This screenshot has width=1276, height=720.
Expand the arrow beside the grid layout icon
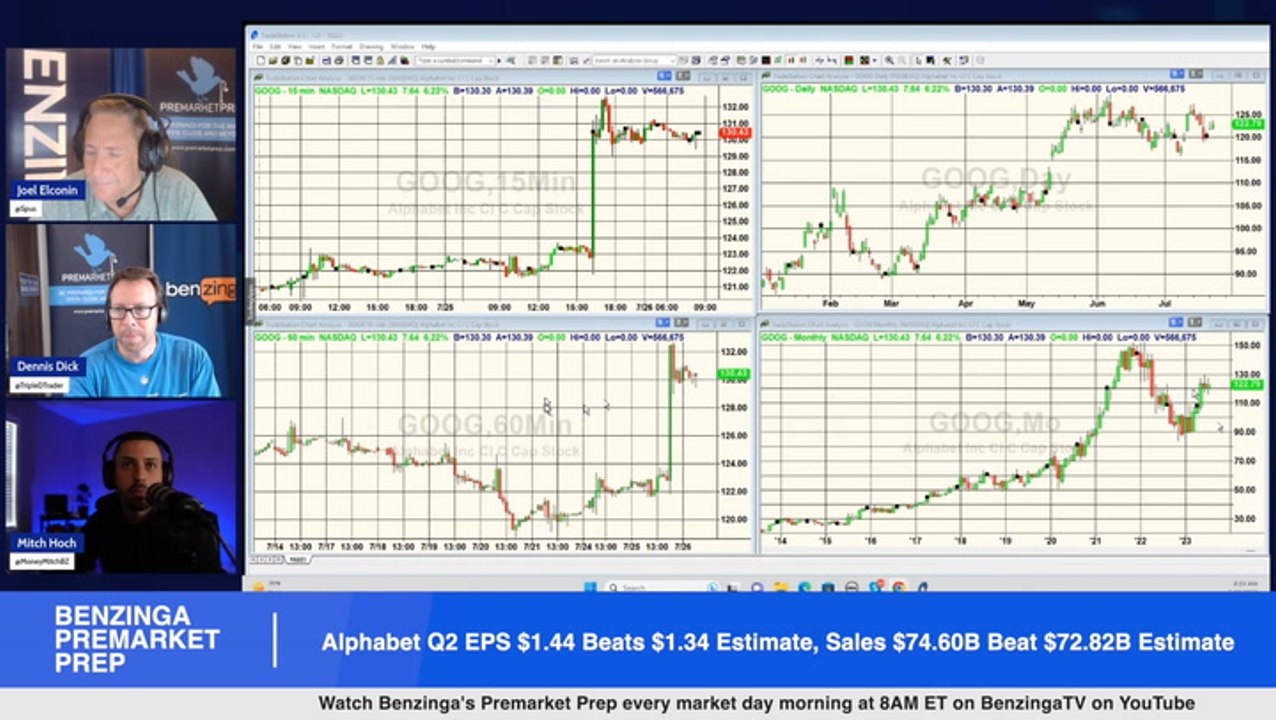[874, 60]
